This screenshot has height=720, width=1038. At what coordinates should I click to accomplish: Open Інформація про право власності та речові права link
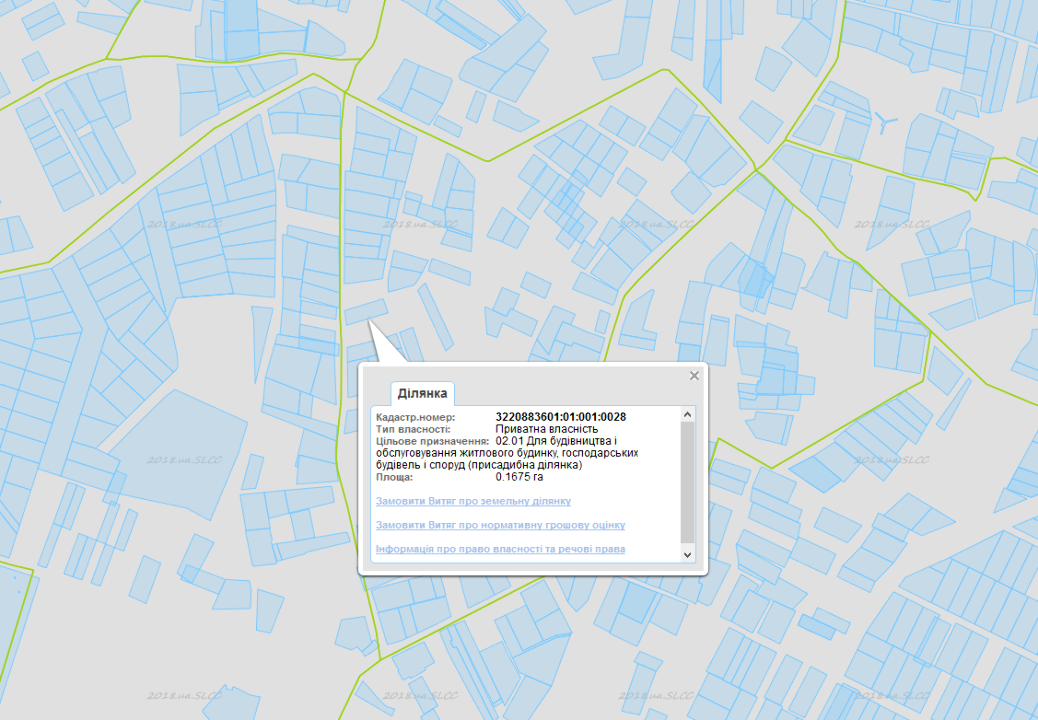click(x=500, y=549)
